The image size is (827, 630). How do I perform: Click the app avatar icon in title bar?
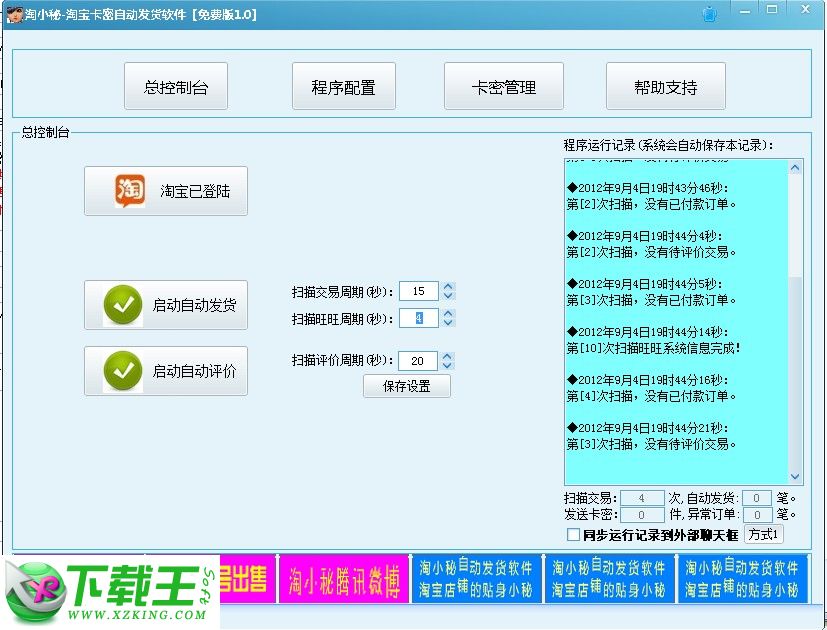[14, 14]
